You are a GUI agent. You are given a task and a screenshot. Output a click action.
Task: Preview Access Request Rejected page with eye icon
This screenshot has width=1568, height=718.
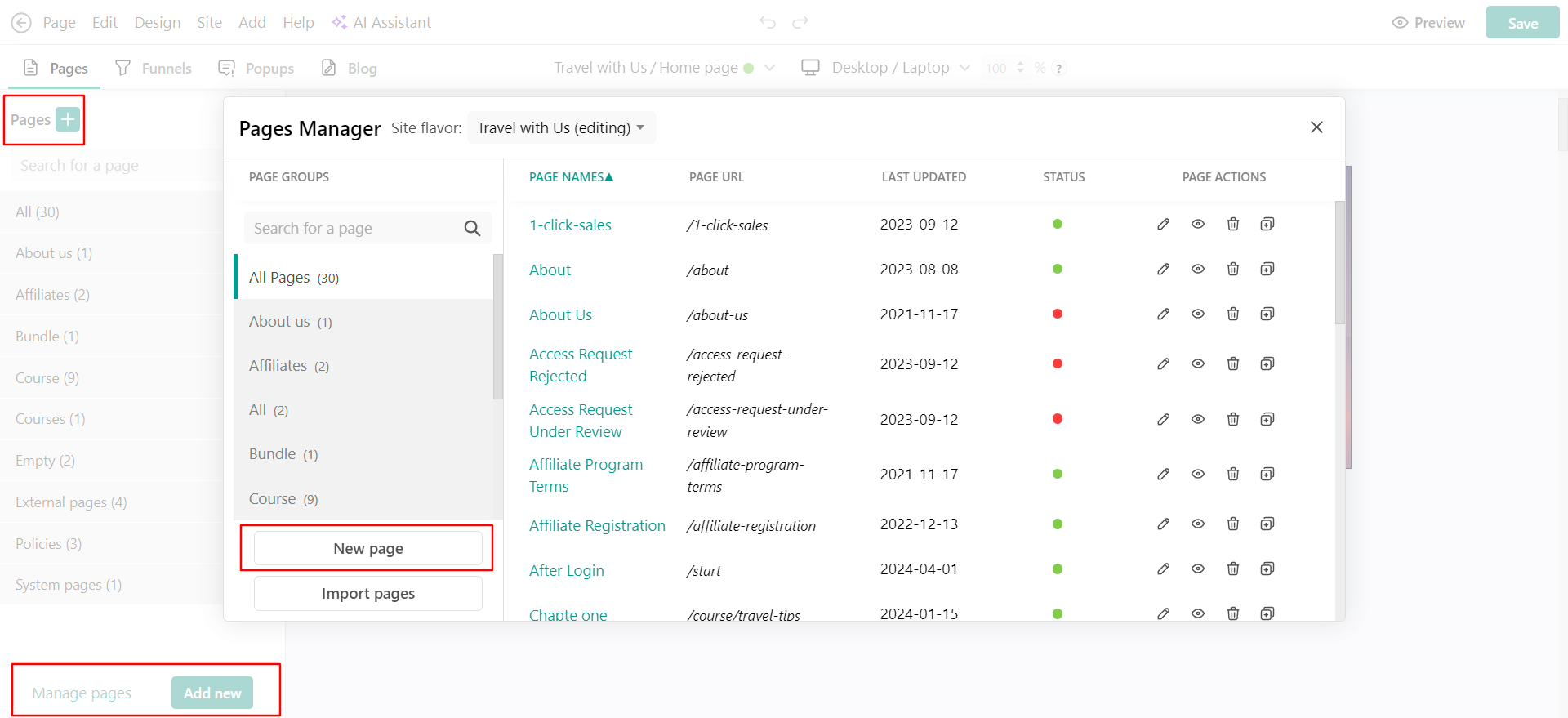click(x=1198, y=364)
